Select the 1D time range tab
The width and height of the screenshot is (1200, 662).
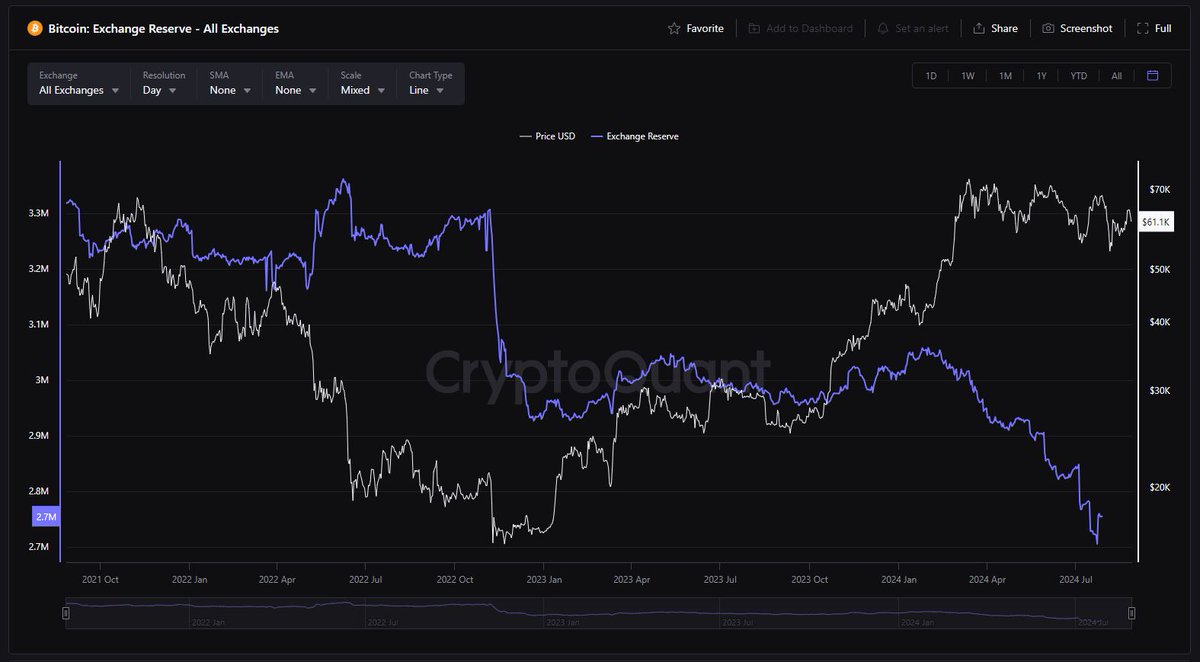click(931, 76)
